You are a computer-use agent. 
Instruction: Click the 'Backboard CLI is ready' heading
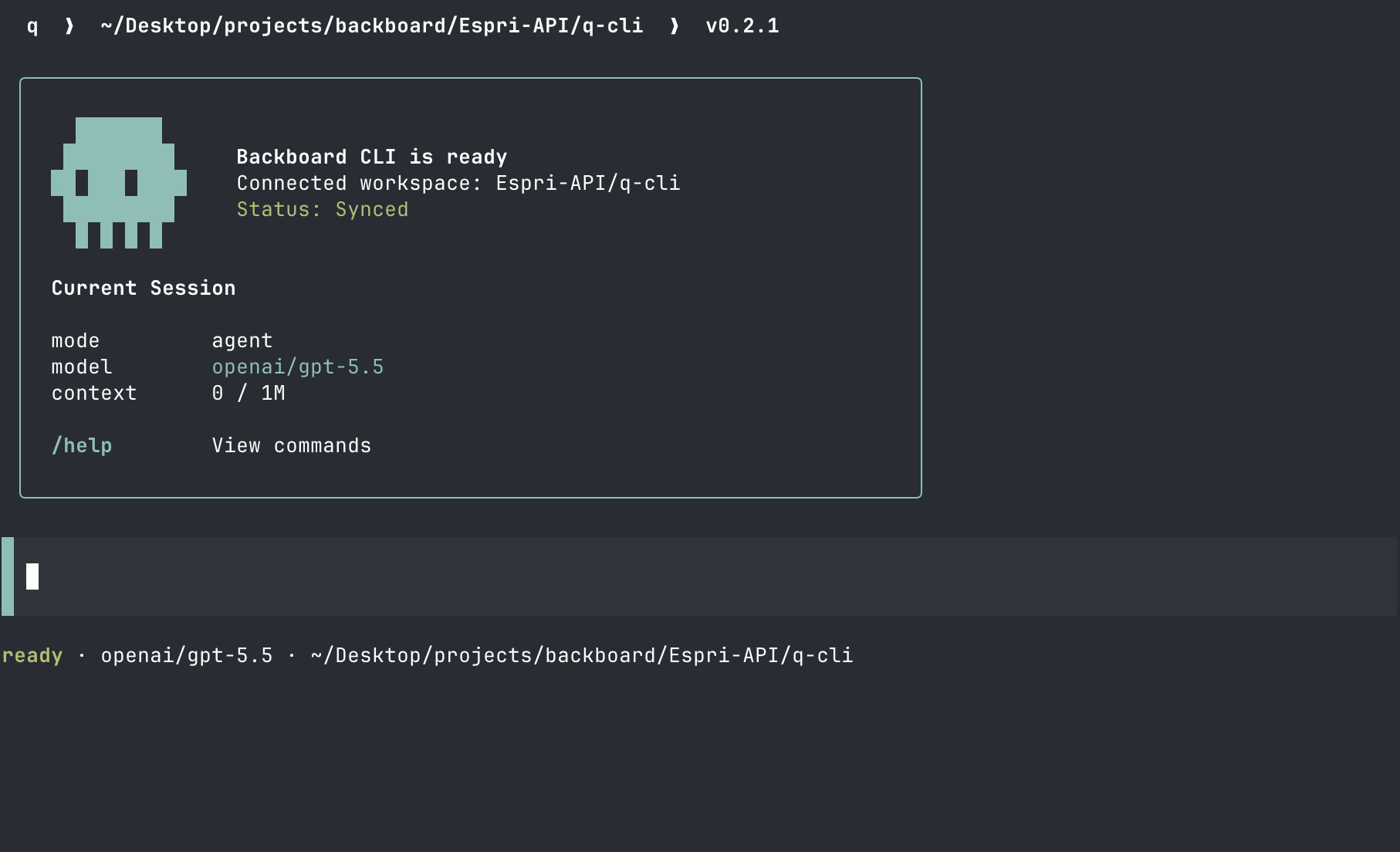tap(372, 157)
